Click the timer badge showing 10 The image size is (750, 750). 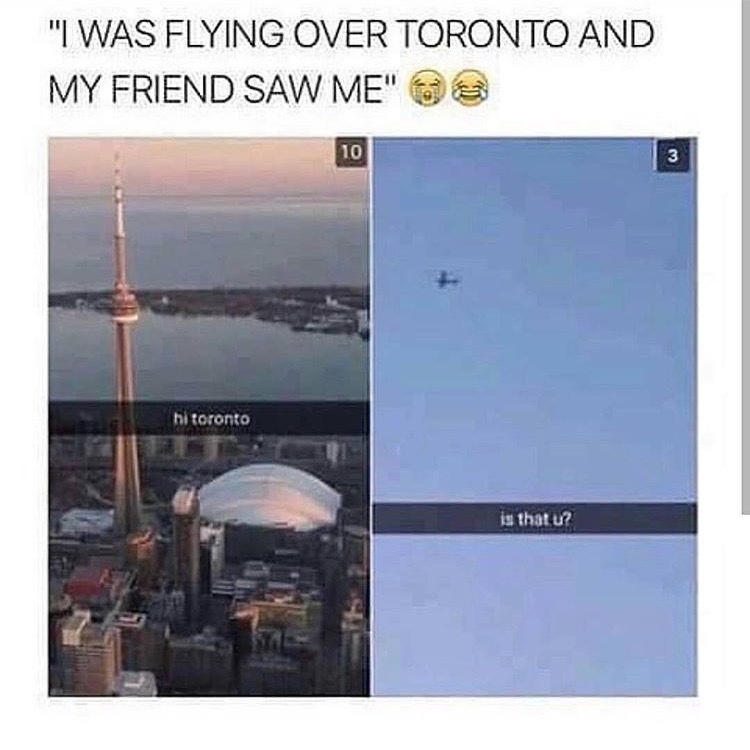coord(352,152)
